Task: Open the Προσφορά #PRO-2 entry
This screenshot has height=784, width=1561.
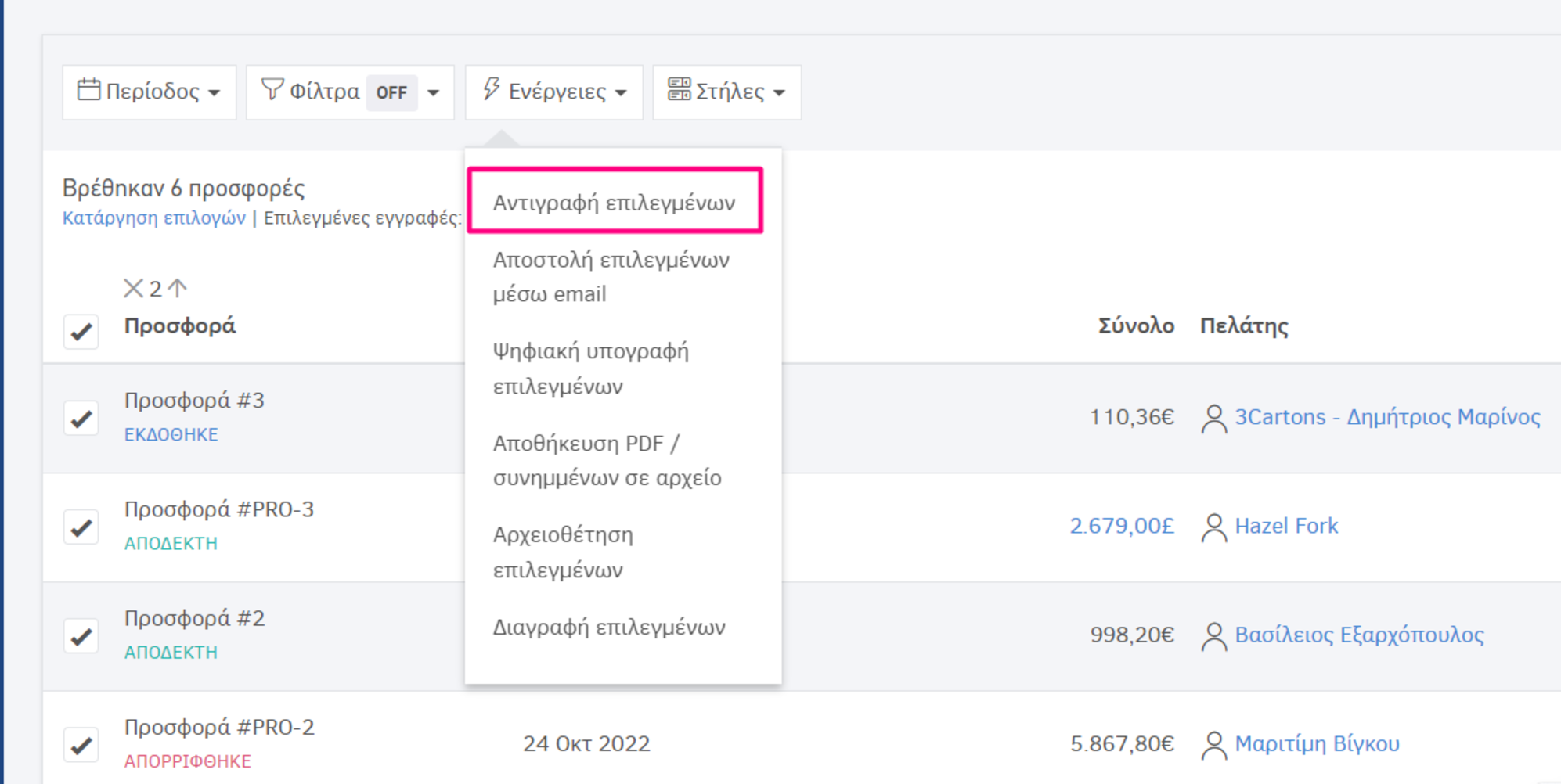Action: click(219, 727)
